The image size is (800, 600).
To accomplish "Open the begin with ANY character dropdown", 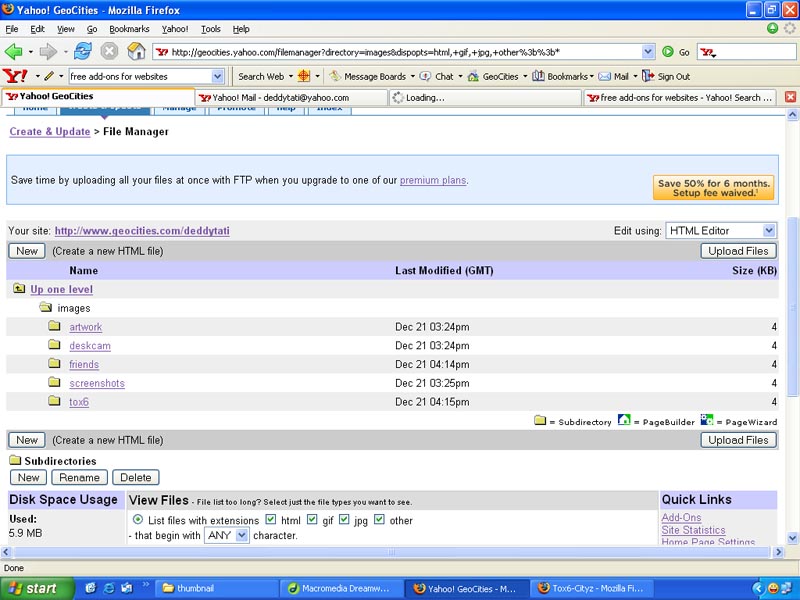I will [x=227, y=535].
